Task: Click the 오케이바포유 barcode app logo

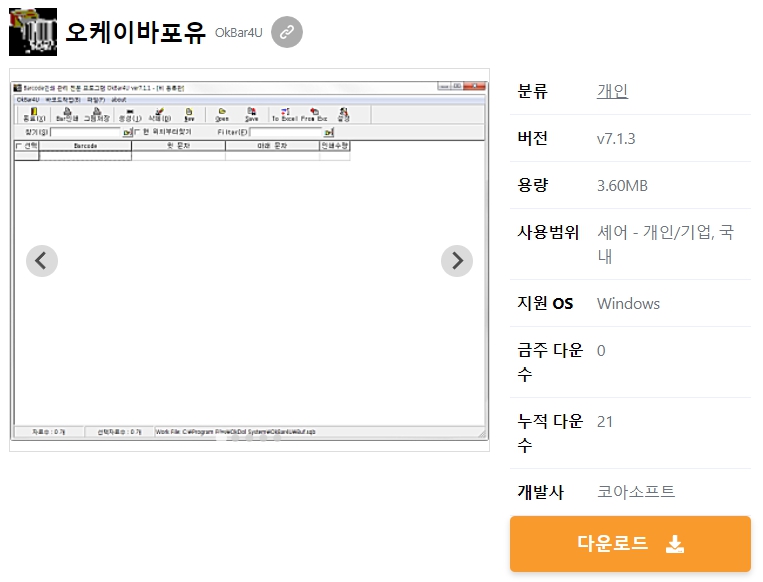Action: tap(33, 32)
